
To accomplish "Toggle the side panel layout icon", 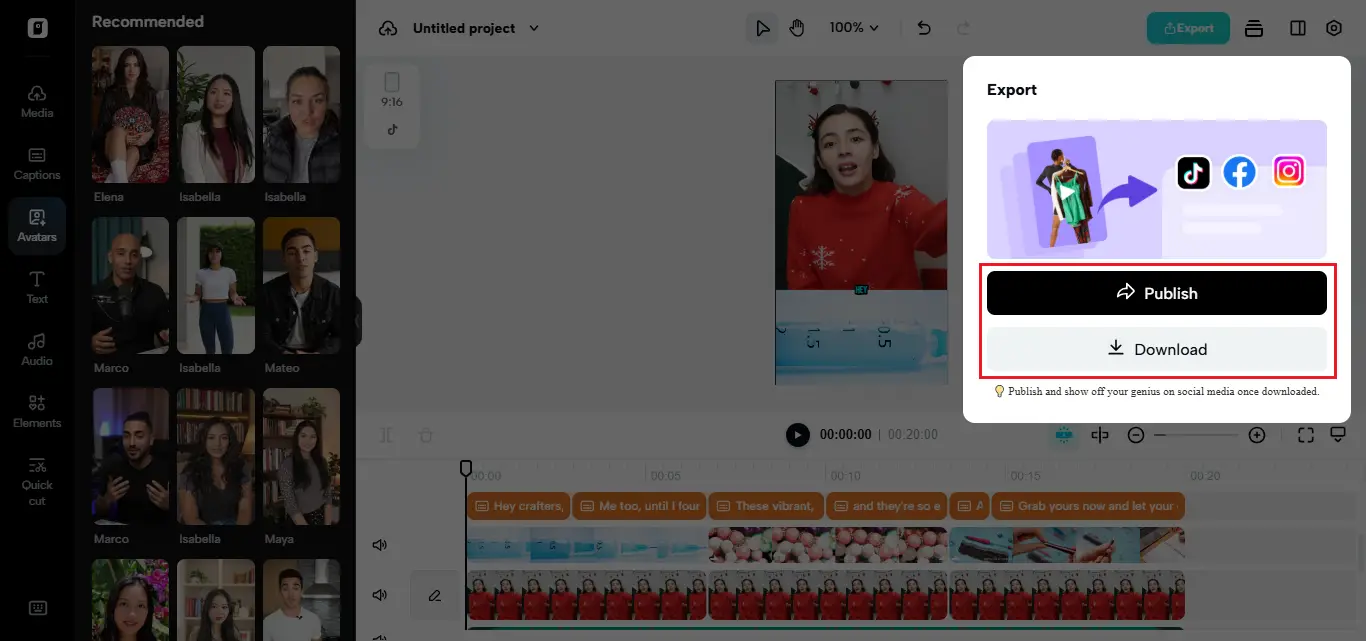I will 1298,28.
